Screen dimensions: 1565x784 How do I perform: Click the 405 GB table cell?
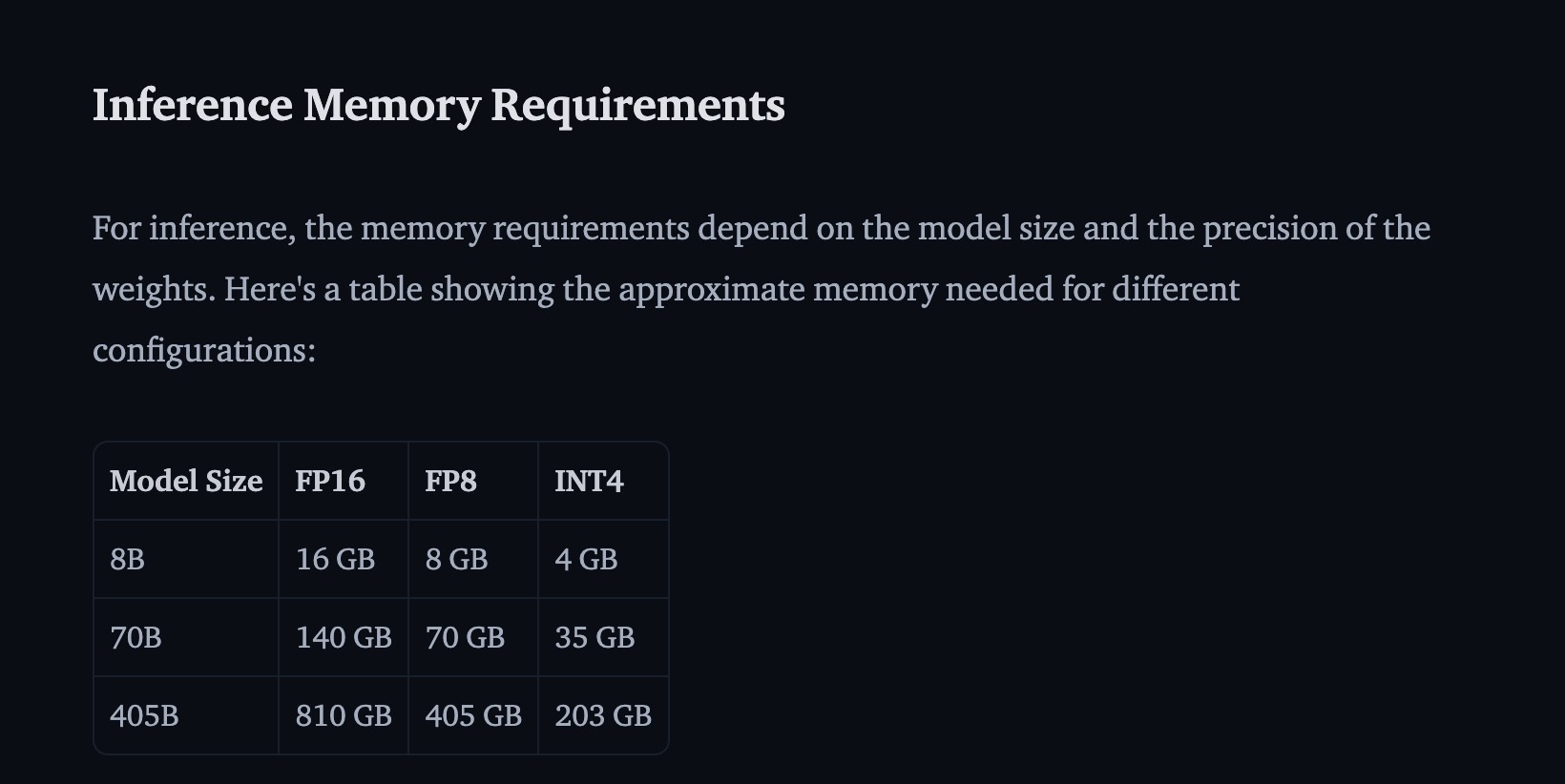tap(473, 715)
